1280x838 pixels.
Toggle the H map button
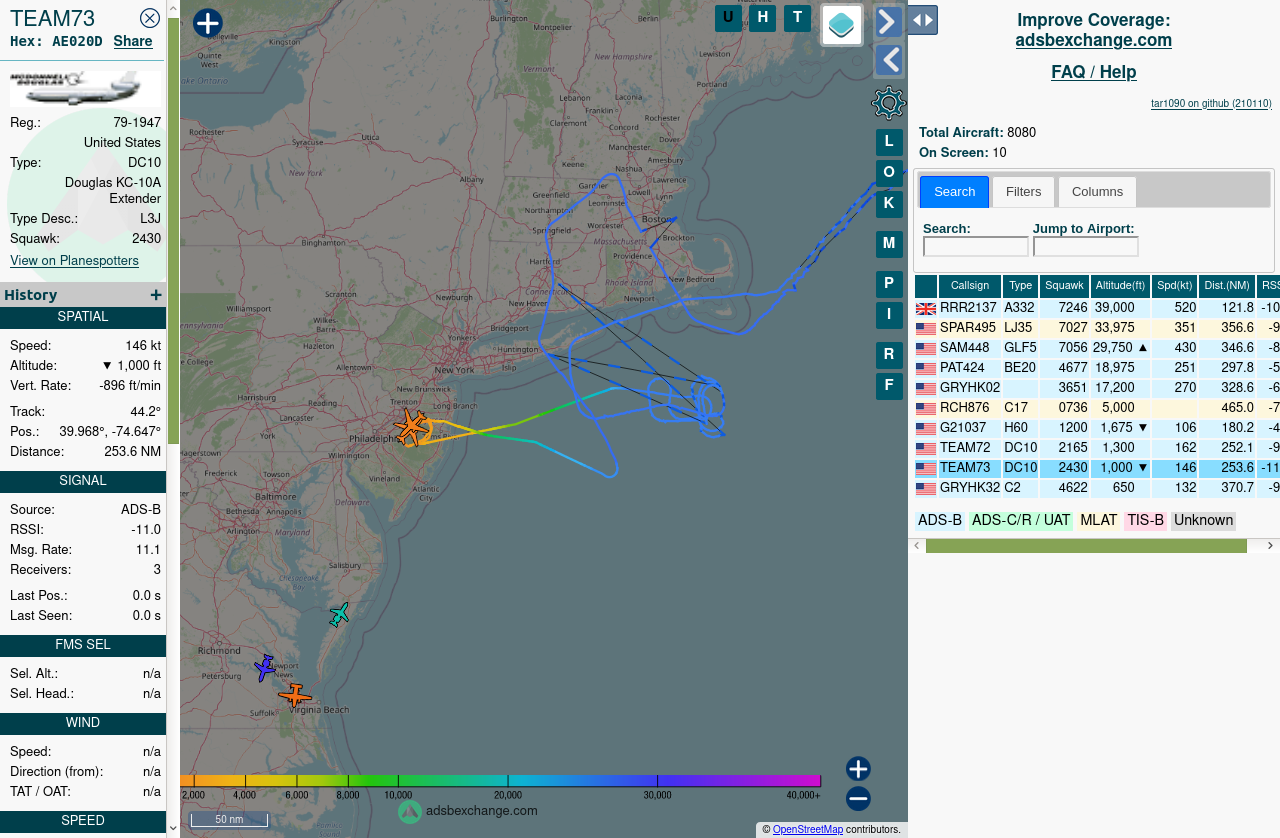coord(763,17)
